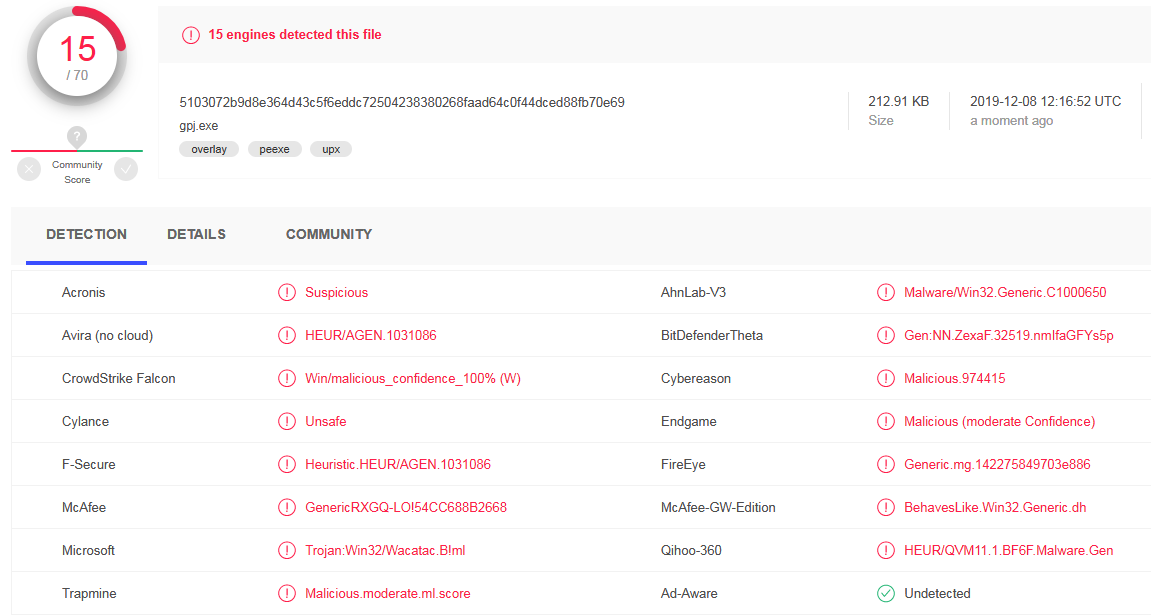Select the SHA-256 file hash text

402,103
